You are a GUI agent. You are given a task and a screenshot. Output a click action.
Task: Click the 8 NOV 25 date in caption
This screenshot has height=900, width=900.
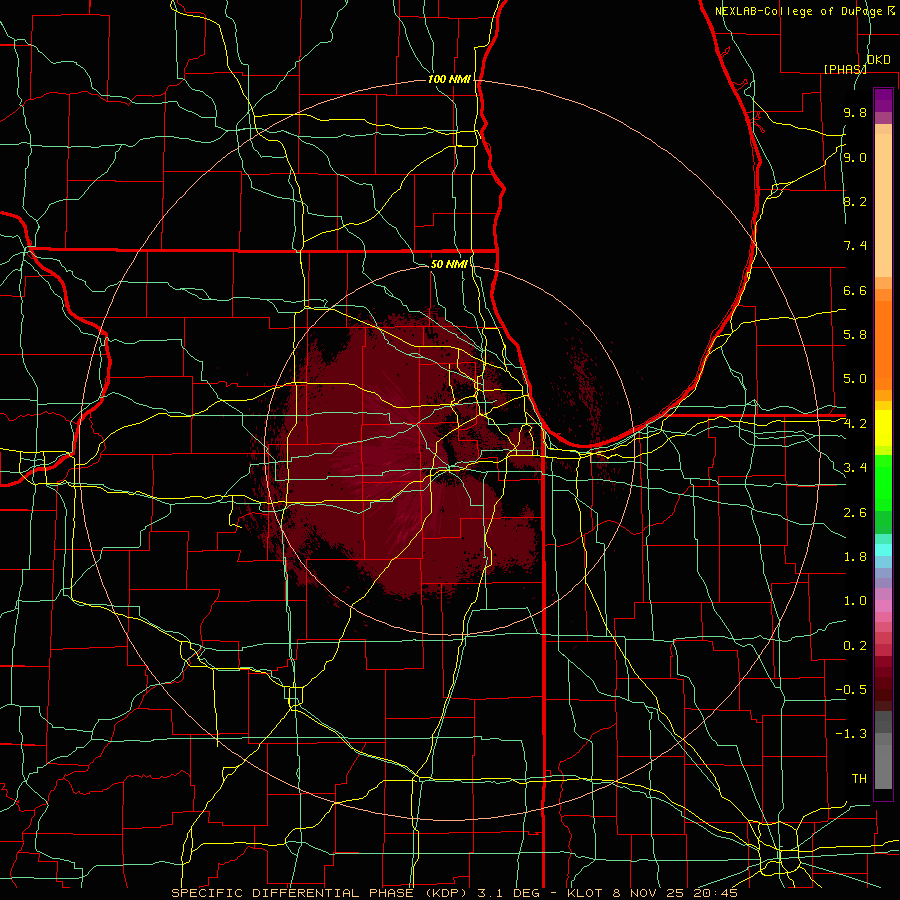[650, 893]
